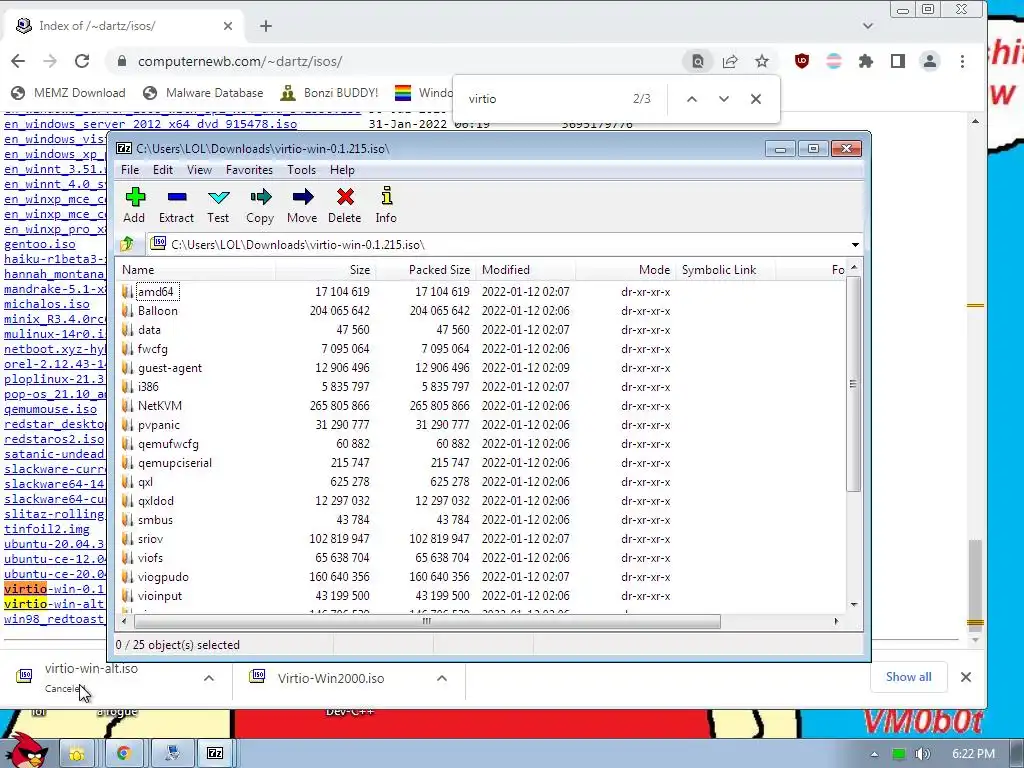
Task: Open the michalos.iso link
Action: (x=47, y=304)
